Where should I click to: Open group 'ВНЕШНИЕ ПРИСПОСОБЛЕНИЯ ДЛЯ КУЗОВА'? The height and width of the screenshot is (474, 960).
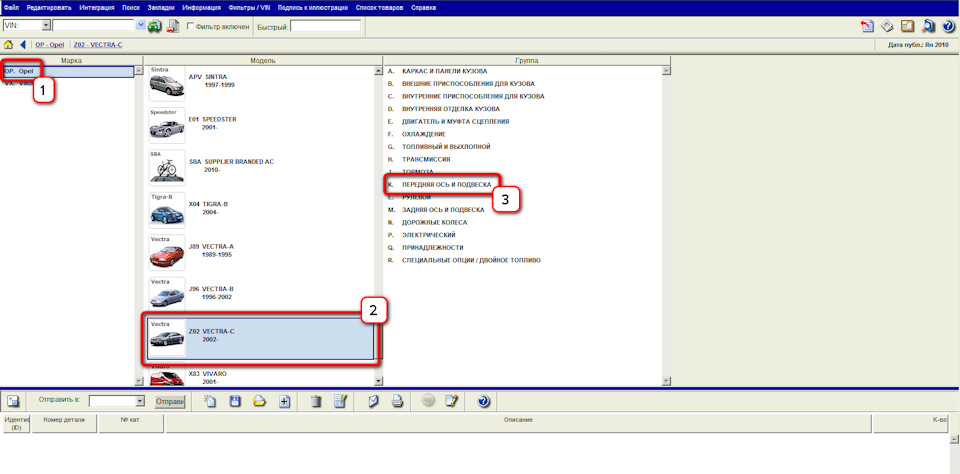468,84
